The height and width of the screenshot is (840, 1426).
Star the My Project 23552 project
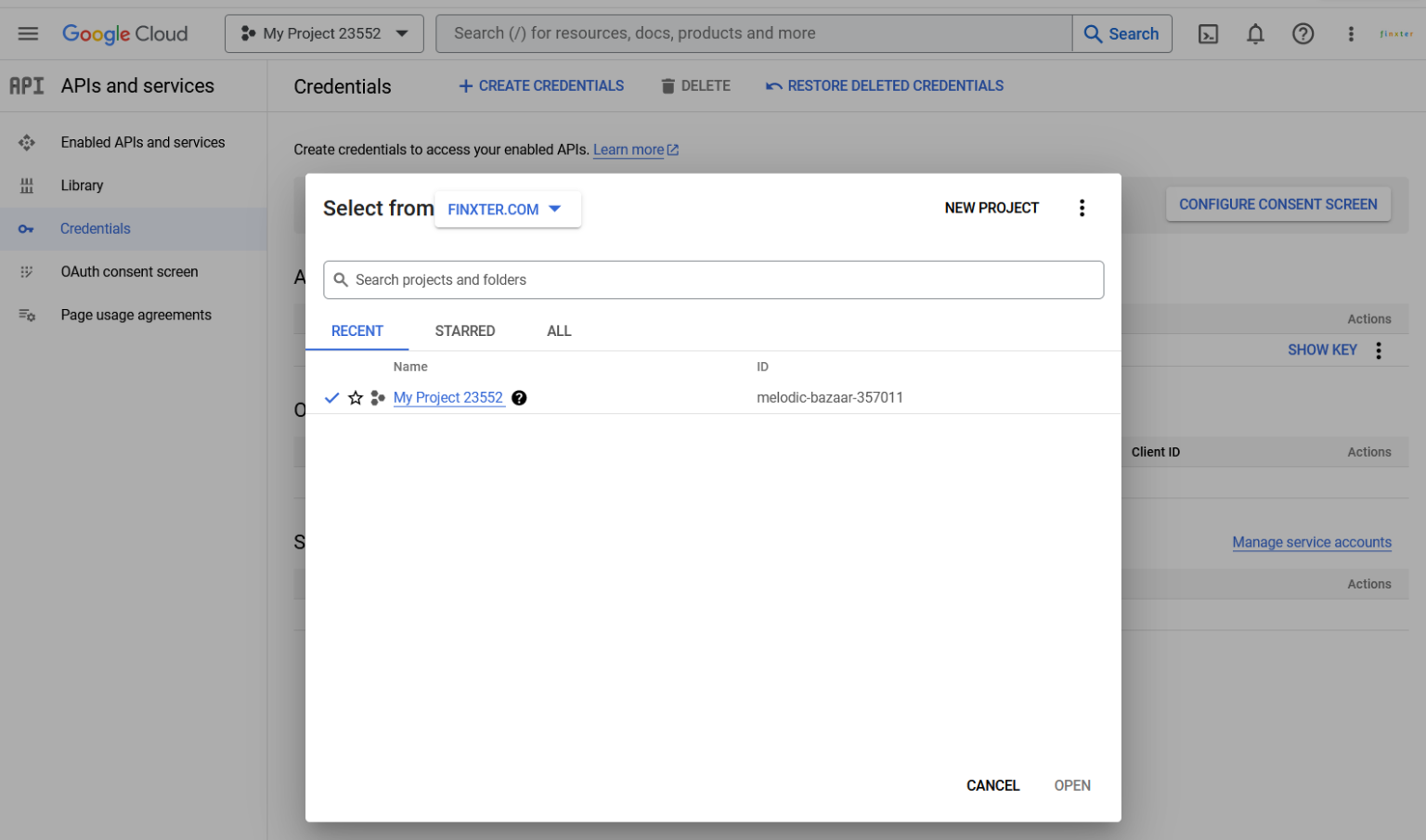pyautogui.click(x=356, y=397)
